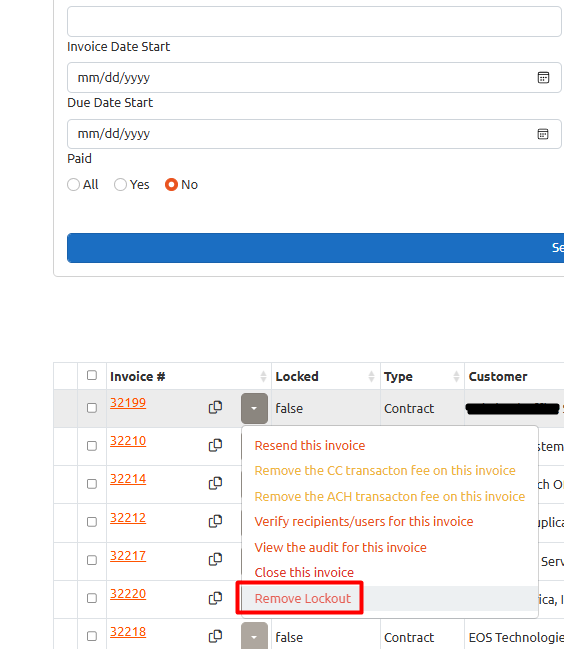
Task: Choose 'Resend this invoice' menu entry
Action: [310, 446]
